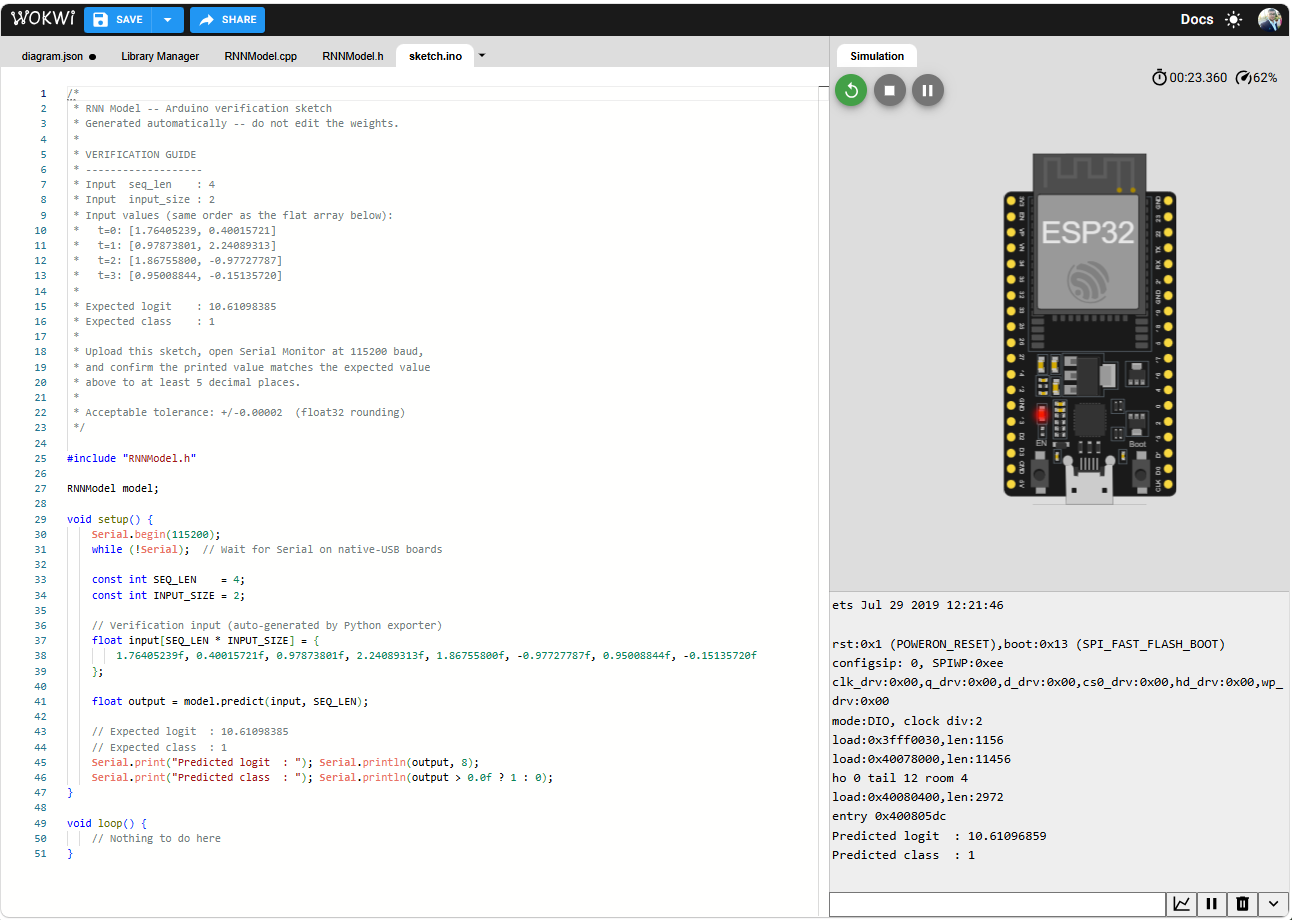The image size is (1292, 920).
Task: Push the EN button on the ESP32 board
Action: 1041,473
